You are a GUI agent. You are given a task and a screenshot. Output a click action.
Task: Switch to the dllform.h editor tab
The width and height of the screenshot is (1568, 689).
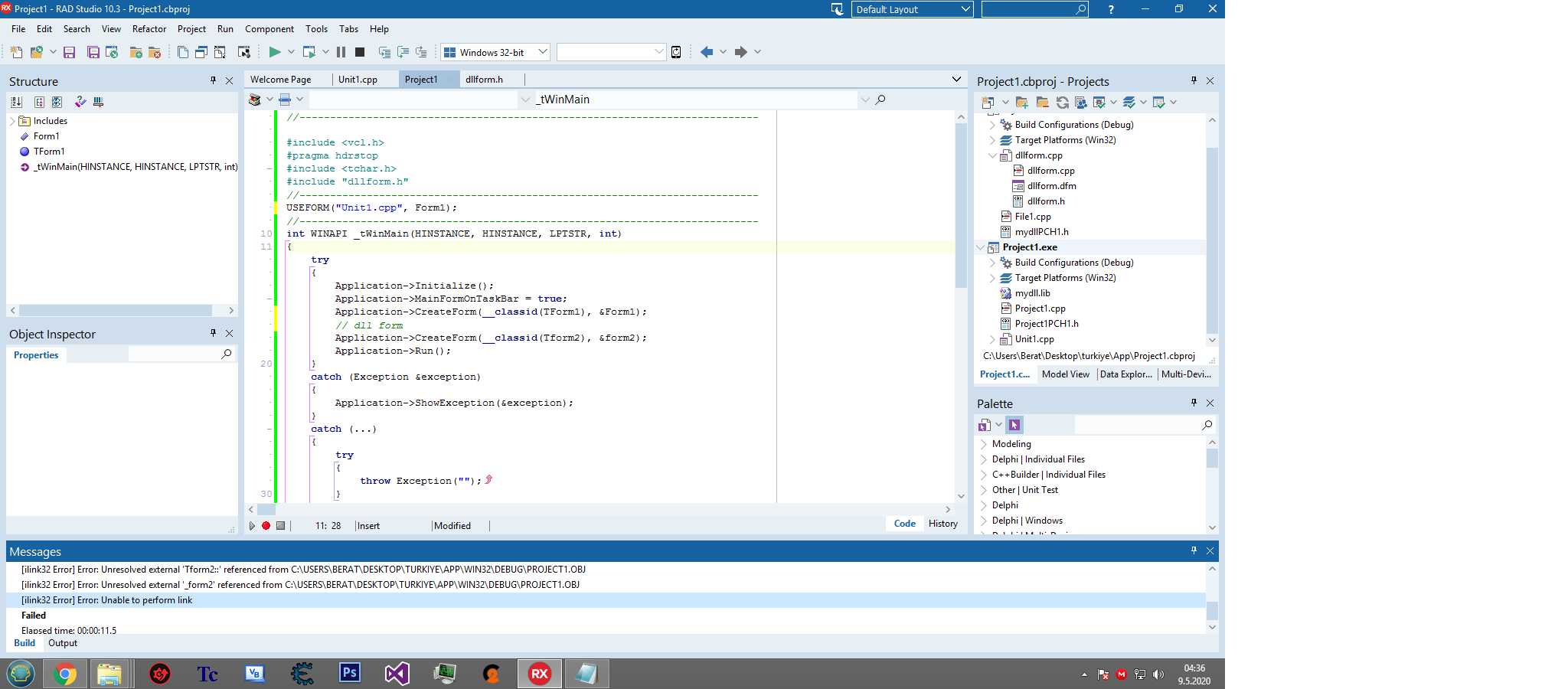coord(484,80)
